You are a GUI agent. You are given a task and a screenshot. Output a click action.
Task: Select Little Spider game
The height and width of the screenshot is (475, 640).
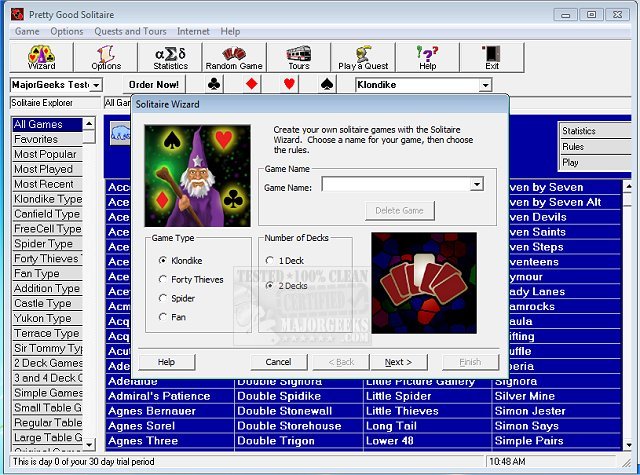pyautogui.click(x=427, y=396)
